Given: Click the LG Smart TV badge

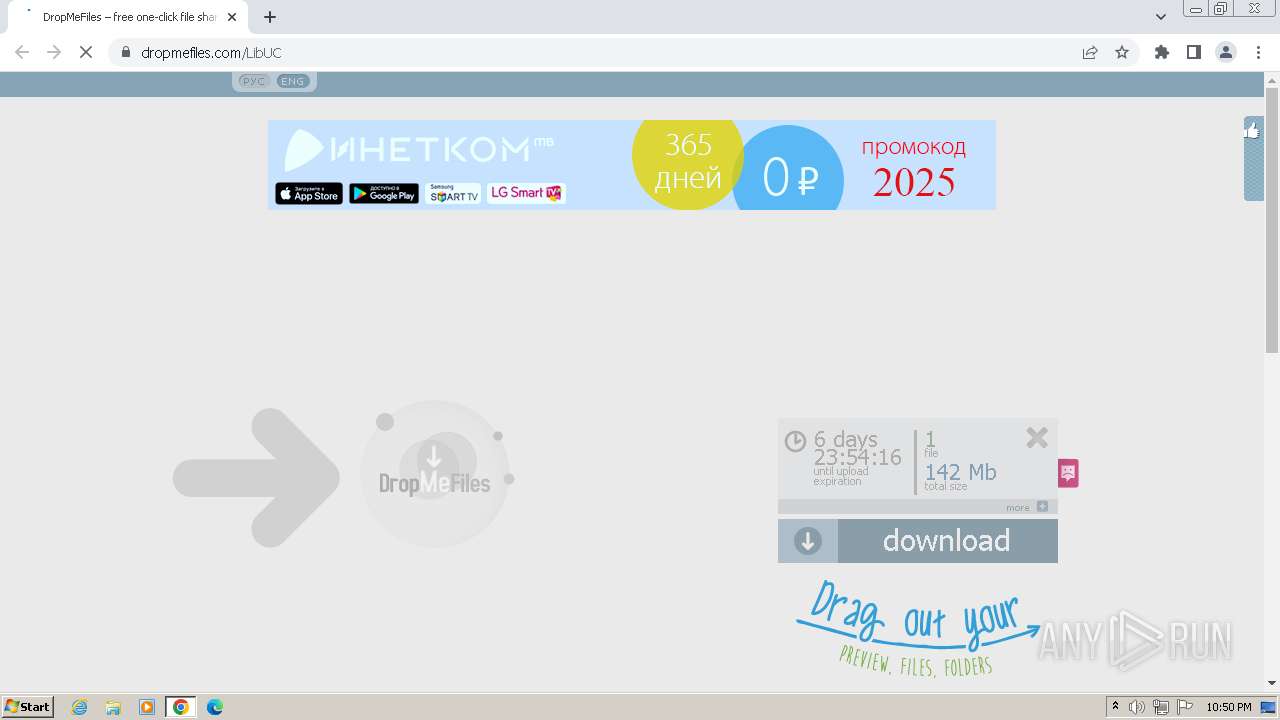Looking at the screenshot, I should point(527,193).
